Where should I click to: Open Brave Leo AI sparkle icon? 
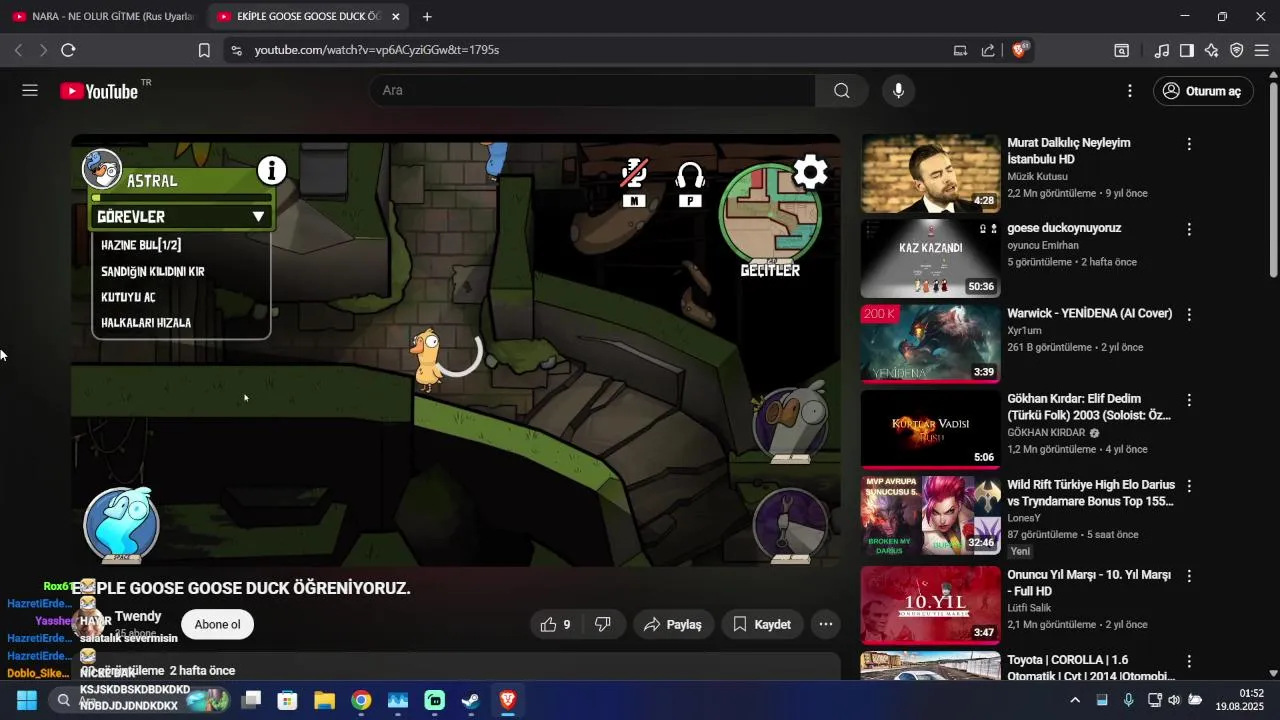(x=1212, y=50)
